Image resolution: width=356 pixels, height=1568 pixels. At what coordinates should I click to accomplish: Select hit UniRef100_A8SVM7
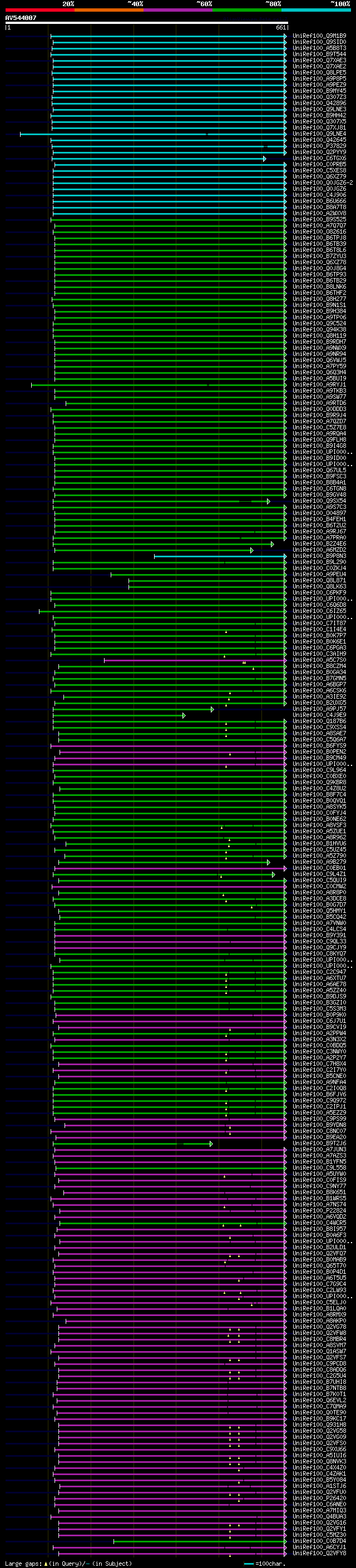(319, 1345)
